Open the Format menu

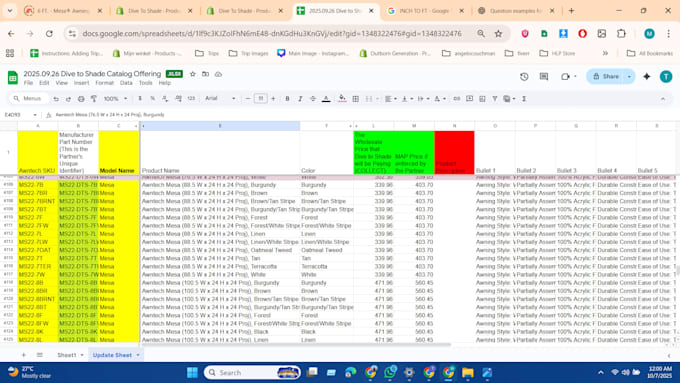tap(105, 83)
